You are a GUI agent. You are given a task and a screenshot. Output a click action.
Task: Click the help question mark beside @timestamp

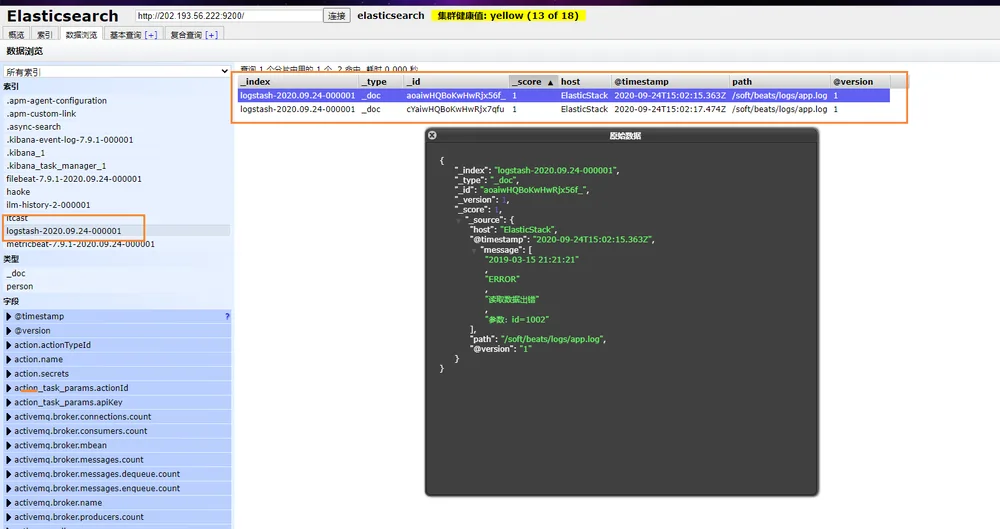(227, 317)
